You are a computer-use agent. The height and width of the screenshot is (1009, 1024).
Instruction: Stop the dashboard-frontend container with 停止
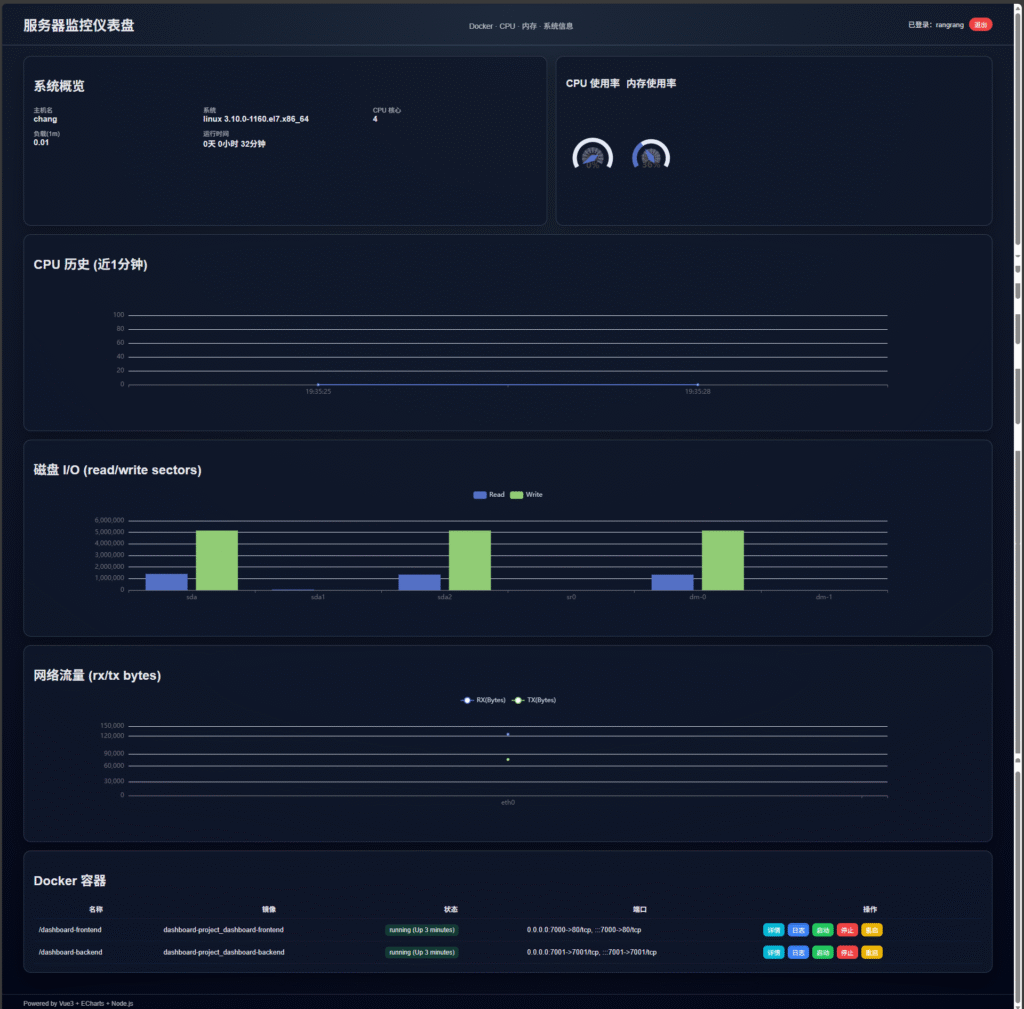[847, 930]
